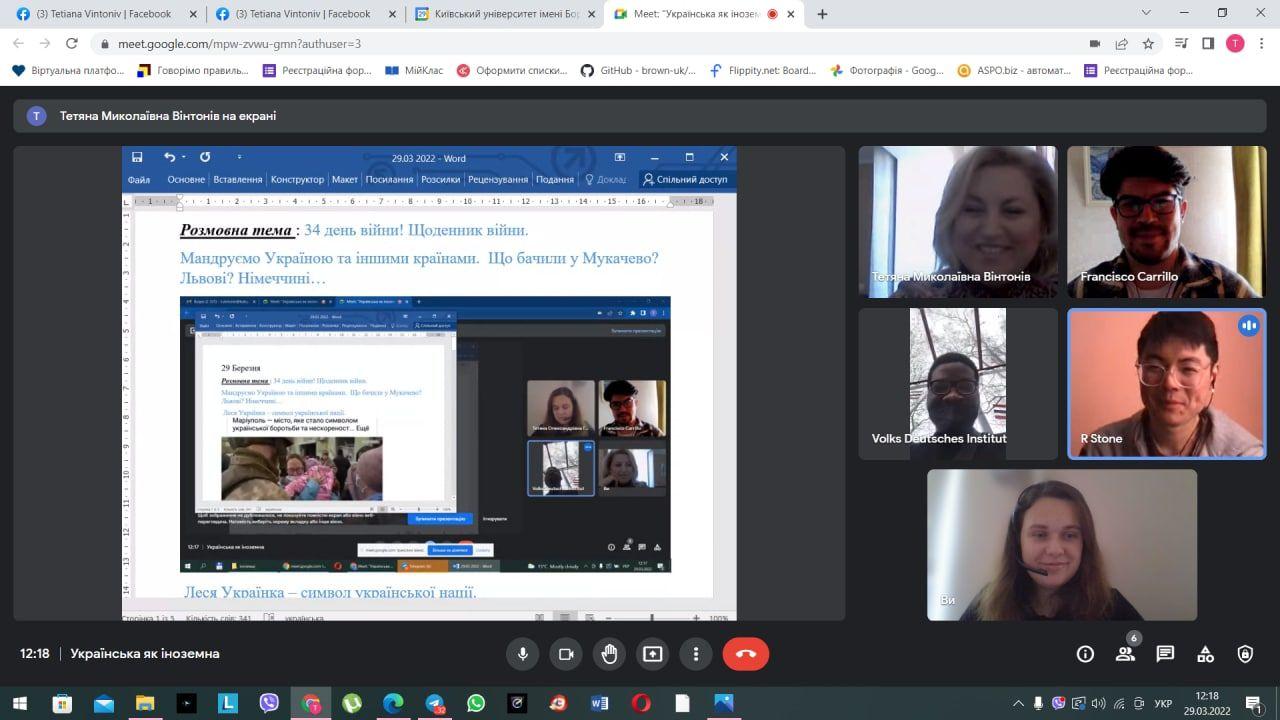Turn off the camera in Meet
This screenshot has height=720, width=1280.
pos(566,654)
